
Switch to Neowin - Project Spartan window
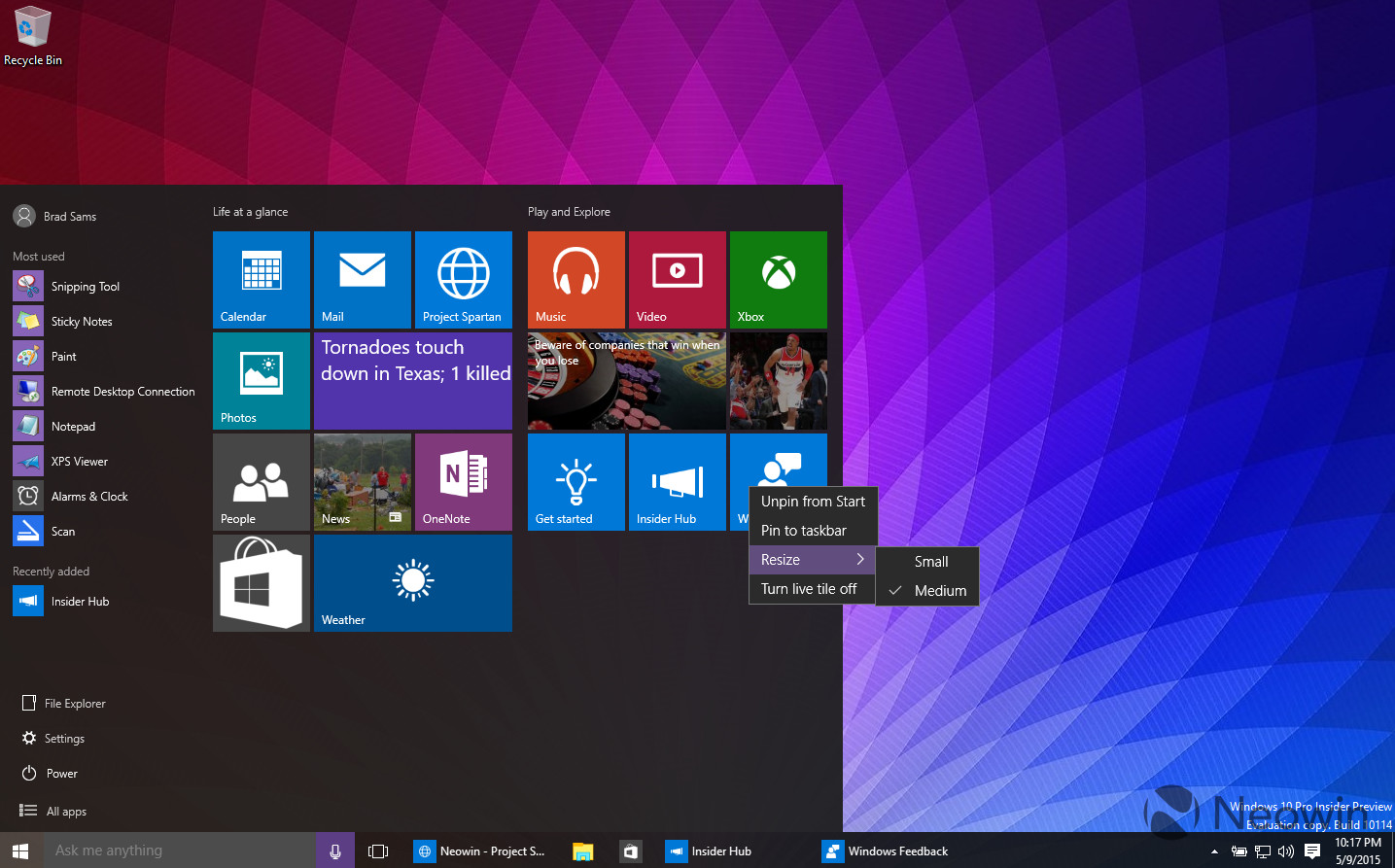tap(480, 851)
